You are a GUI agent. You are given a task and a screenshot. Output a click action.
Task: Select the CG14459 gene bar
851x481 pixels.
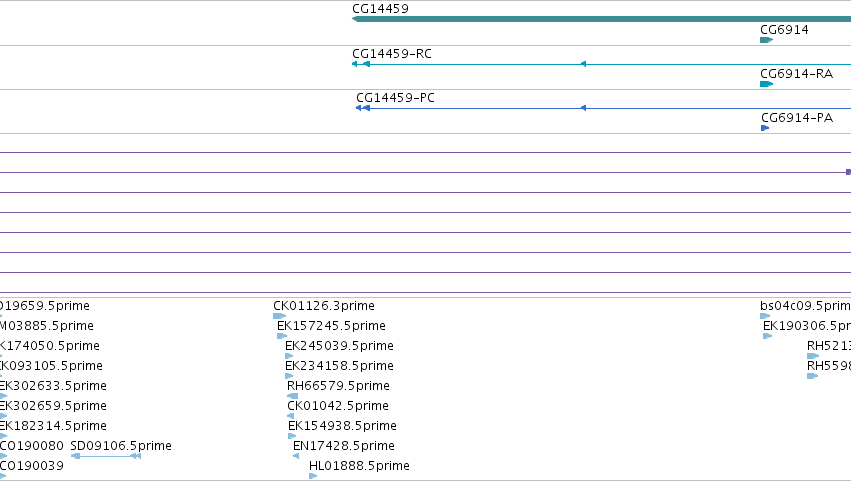tap(601, 19)
